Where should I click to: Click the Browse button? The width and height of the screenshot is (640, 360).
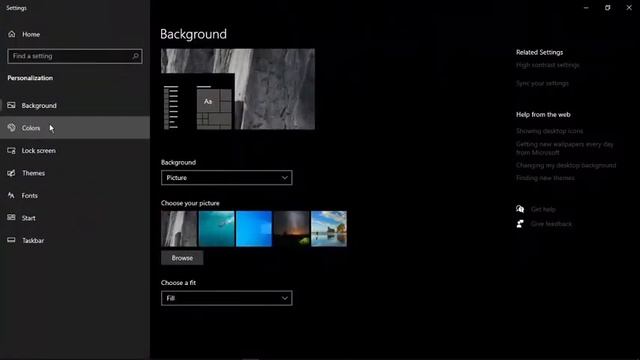tap(182, 258)
